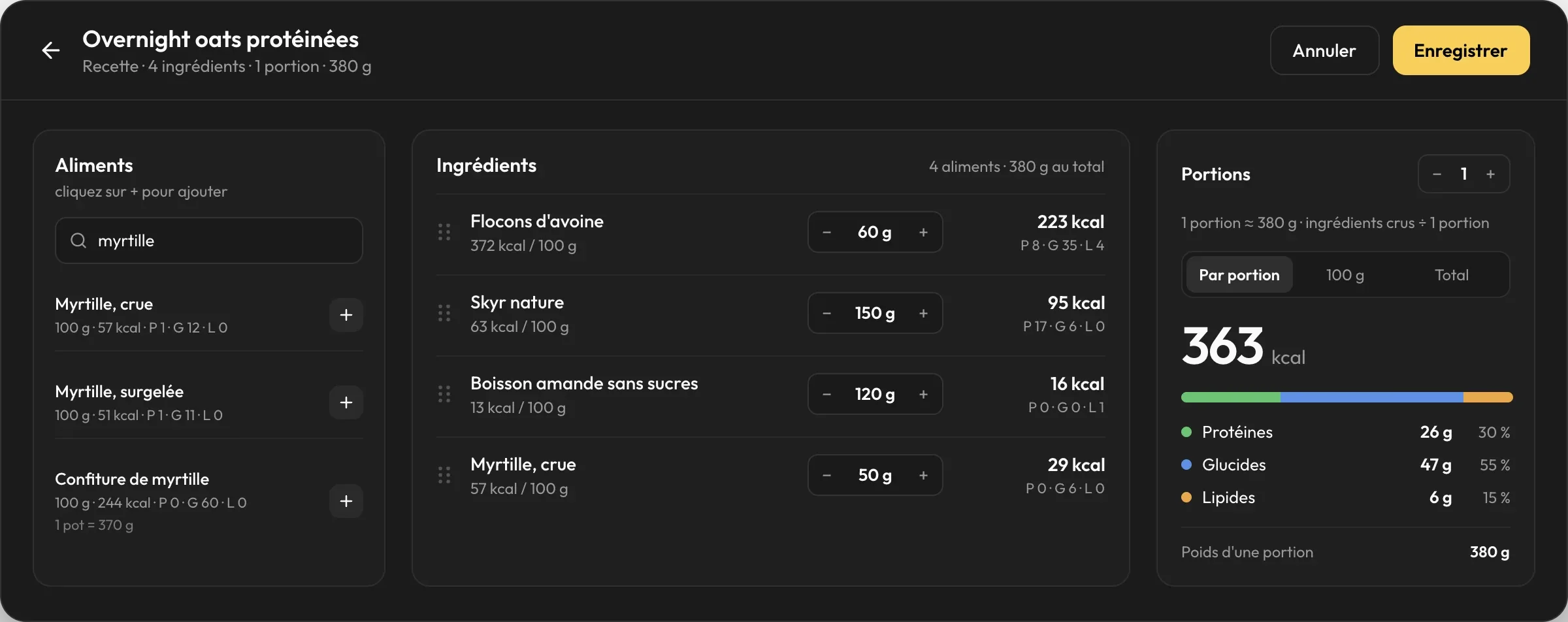This screenshot has height=622, width=1568.
Task: Click the portions count value 1
Action: tap(1463, 174)
